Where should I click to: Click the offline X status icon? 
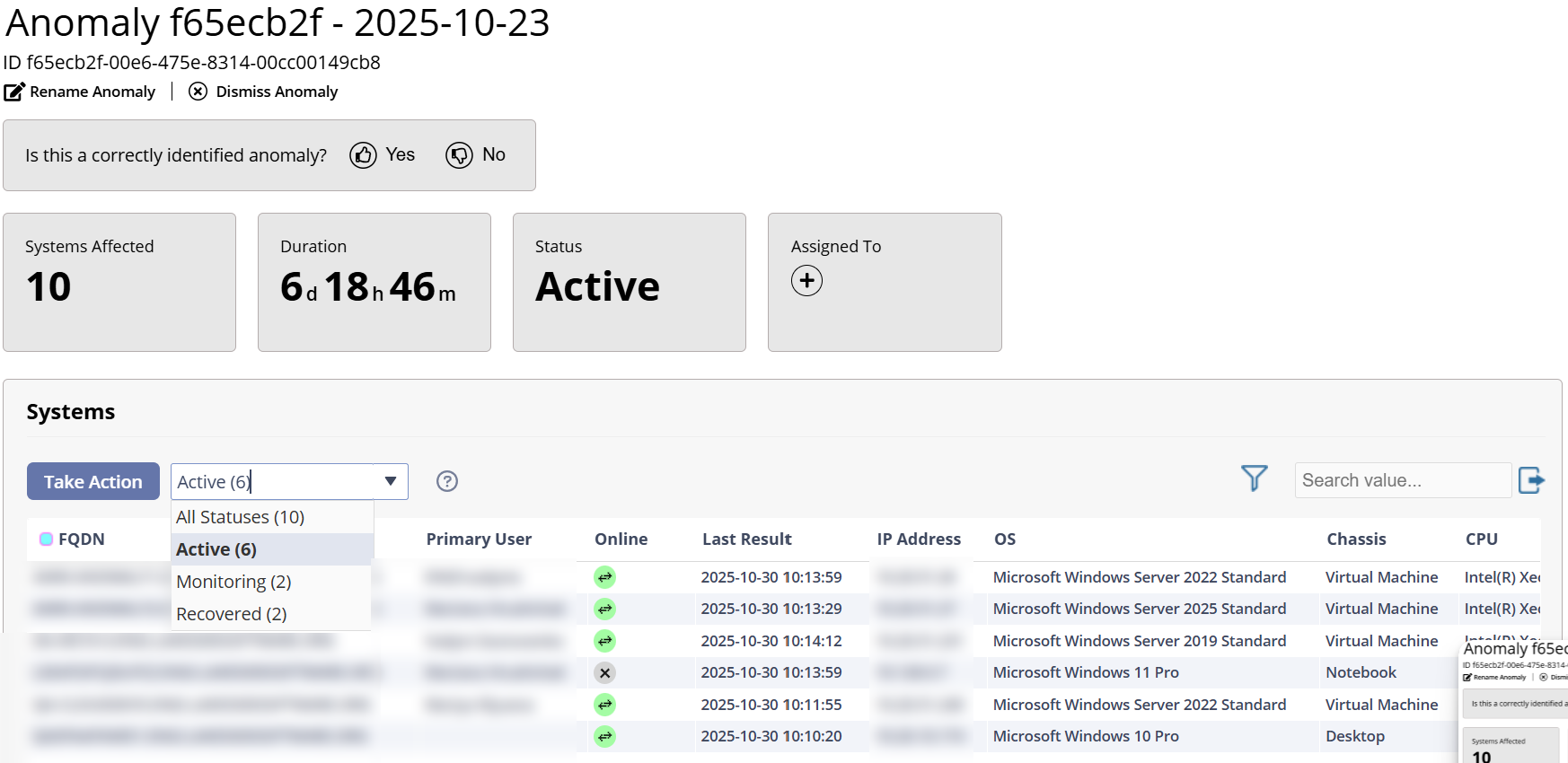(x=605, y=672)
